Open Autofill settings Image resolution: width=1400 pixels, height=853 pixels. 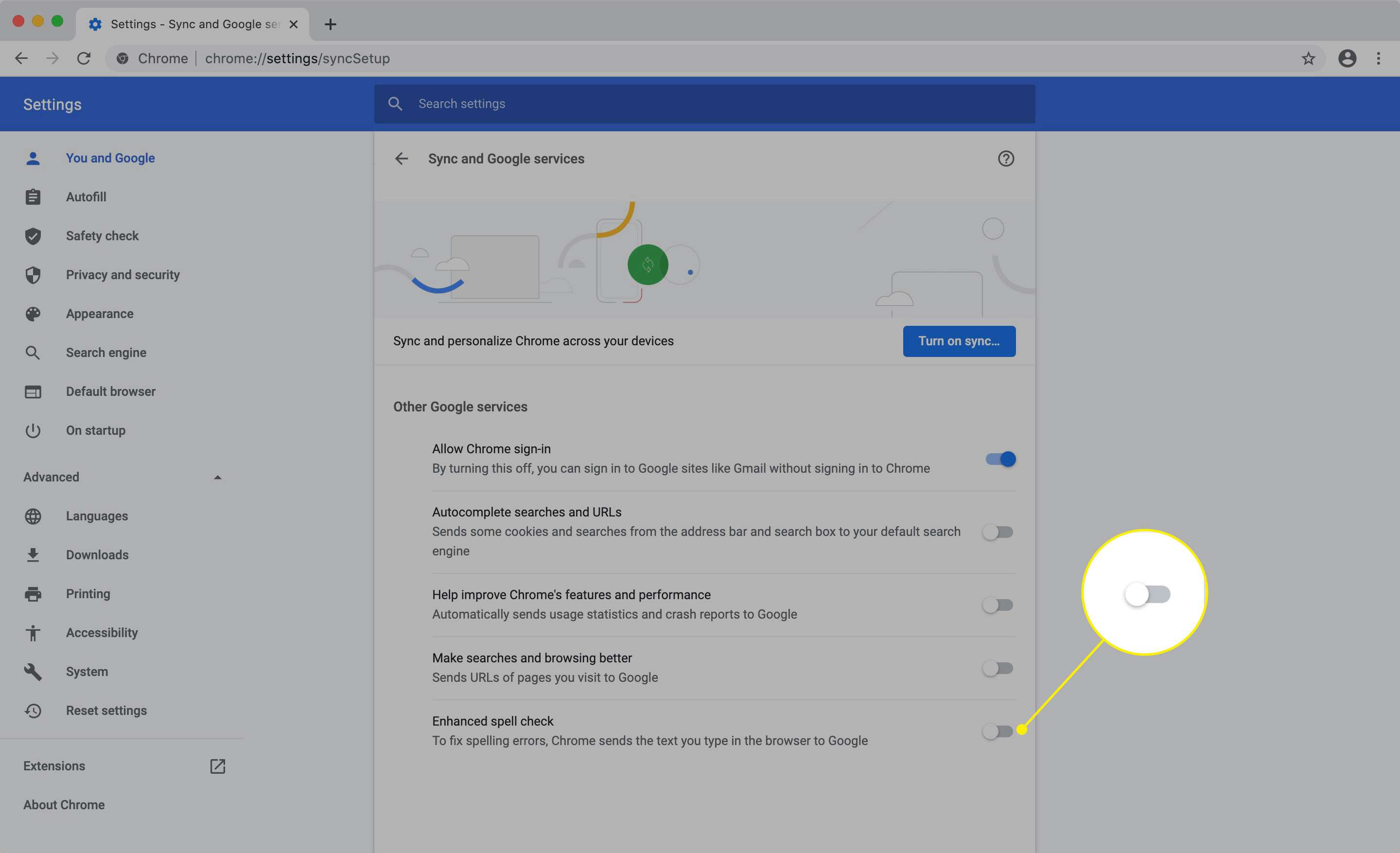pyautogui.click(x=86, y=196)
